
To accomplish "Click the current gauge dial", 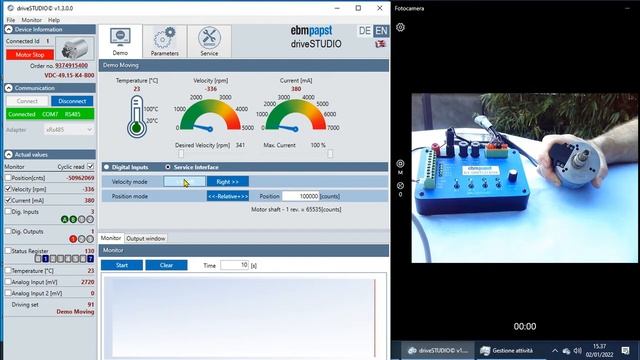I will 296,115.
